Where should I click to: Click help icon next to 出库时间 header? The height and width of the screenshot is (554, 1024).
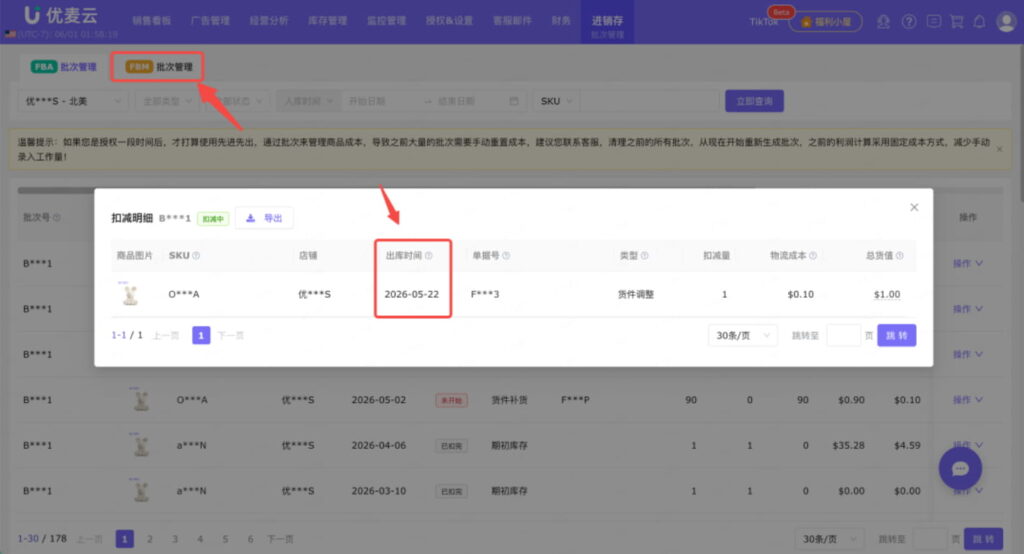click(428, 255)
